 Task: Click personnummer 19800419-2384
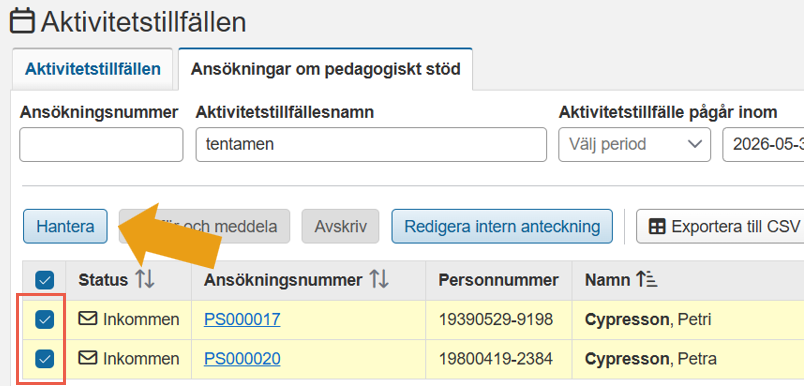(496, 359)
